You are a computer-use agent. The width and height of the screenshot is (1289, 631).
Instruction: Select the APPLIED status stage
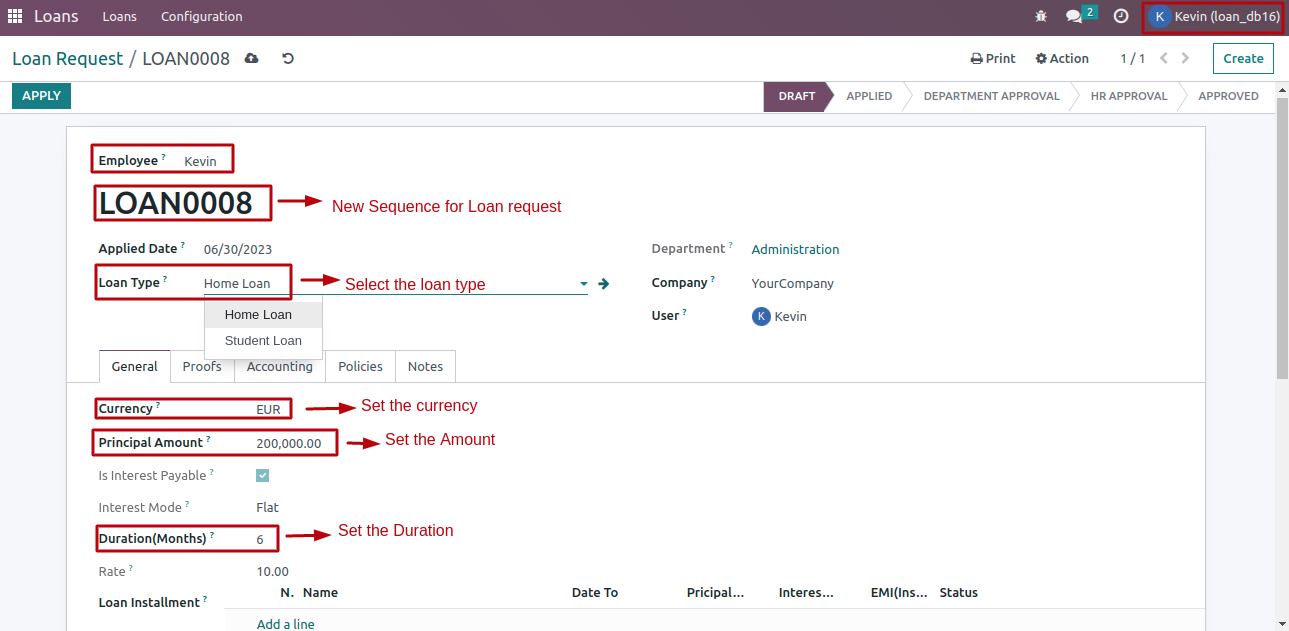pyautogui.click(x=869, y=96)
